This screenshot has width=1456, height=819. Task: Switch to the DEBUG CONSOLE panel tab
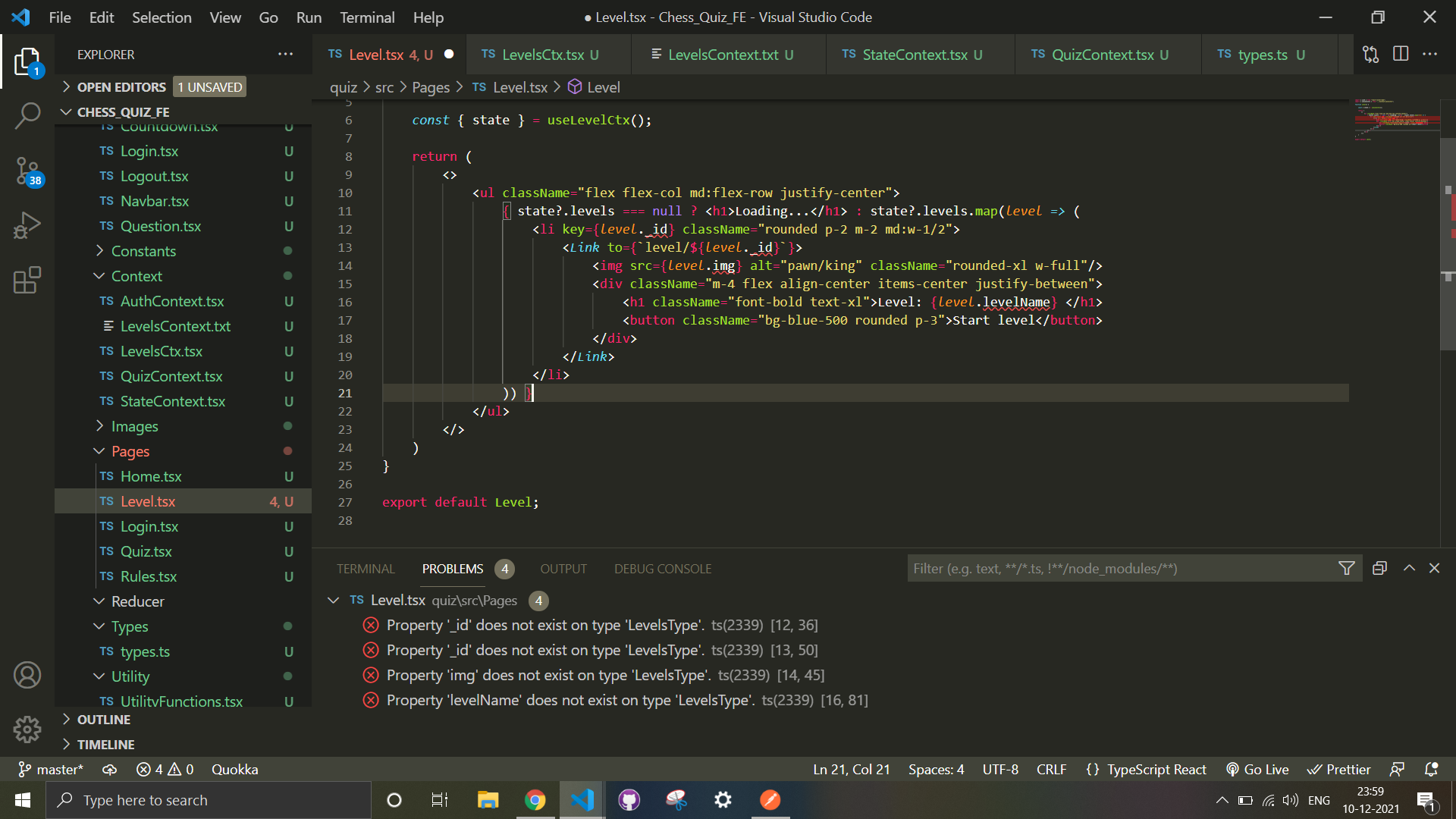(663, 568)
